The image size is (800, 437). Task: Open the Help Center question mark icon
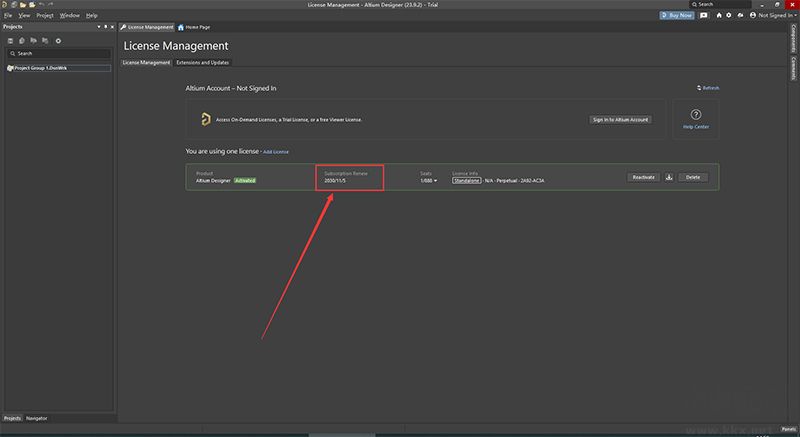click(x=695, y=117)
